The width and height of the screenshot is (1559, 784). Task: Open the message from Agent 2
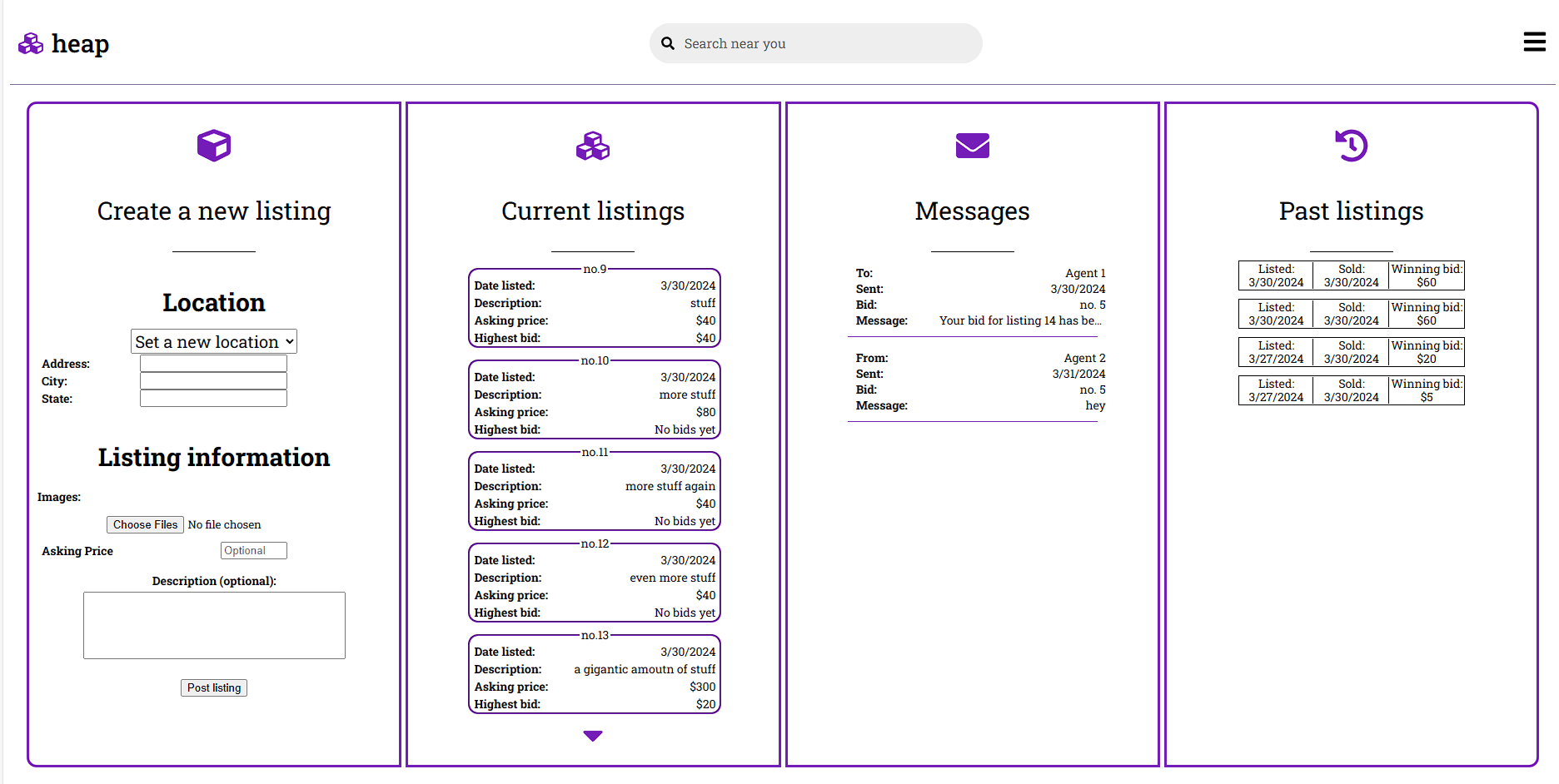[972, 382]
